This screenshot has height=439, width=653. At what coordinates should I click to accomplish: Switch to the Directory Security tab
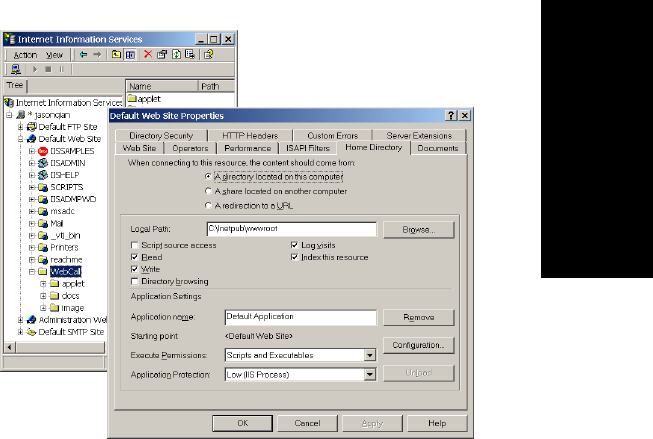tap(161, 136)
